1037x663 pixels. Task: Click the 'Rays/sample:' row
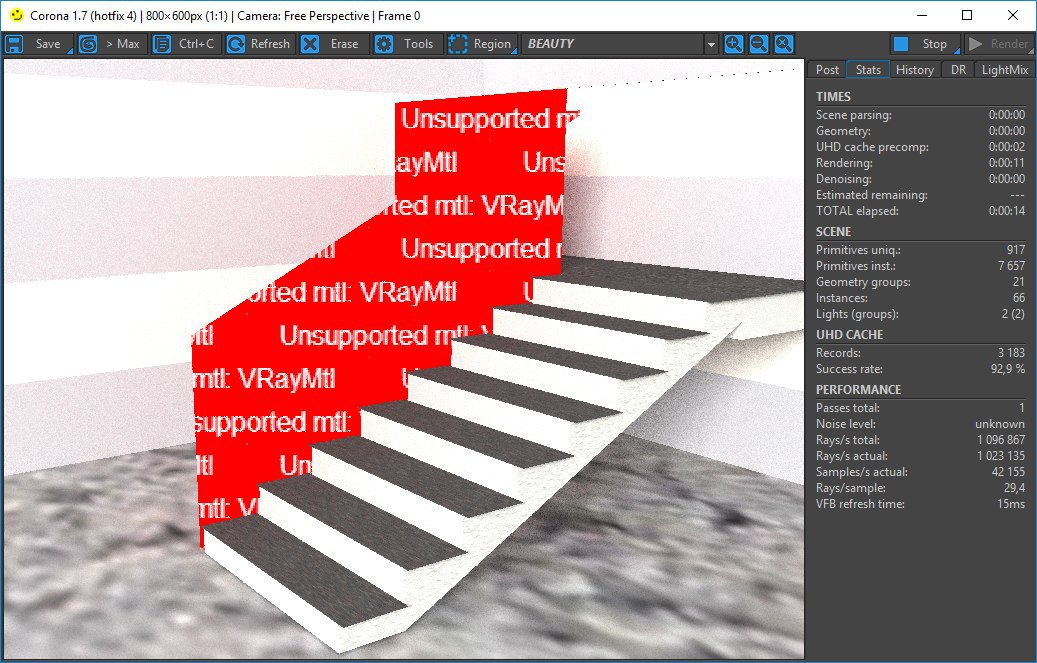pos(920,488)
